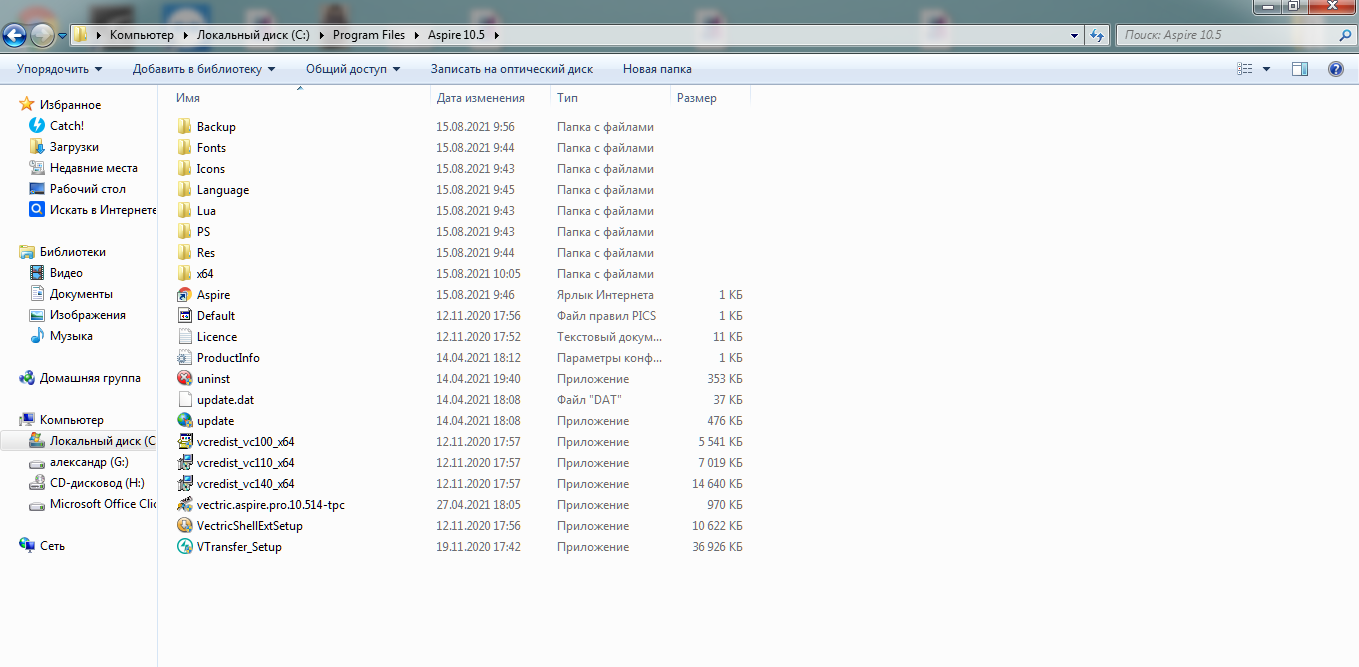
Task: Open the александр (G:) drive
Action: 89,462
